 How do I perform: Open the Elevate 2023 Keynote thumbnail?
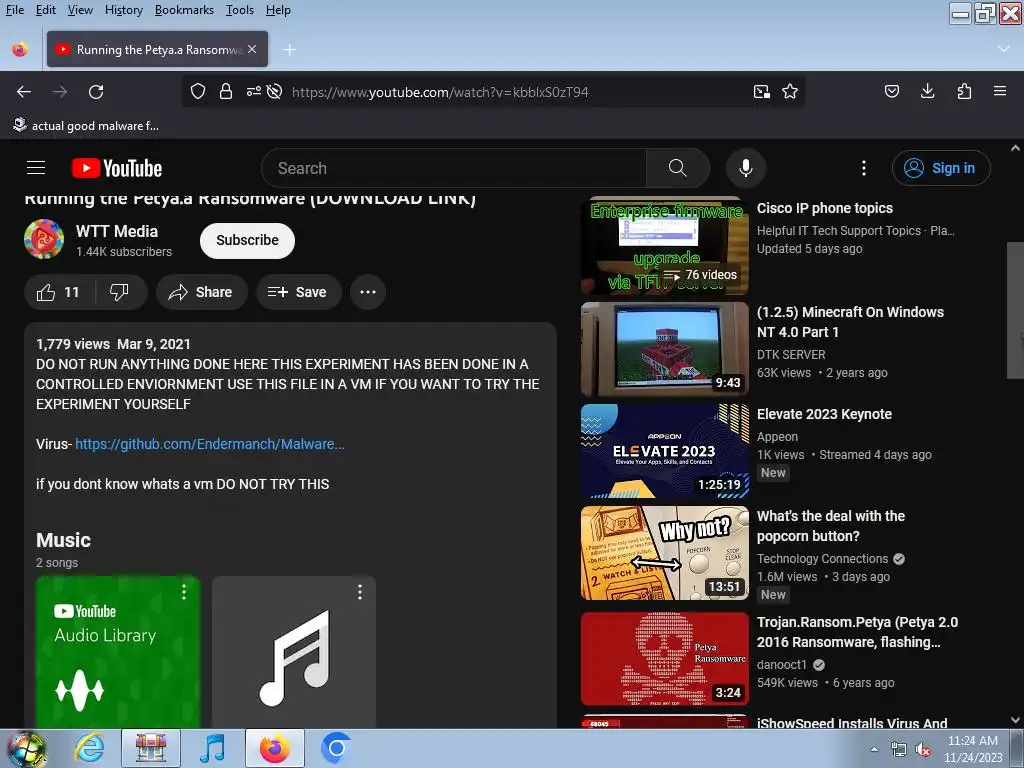tap(665, 451)
